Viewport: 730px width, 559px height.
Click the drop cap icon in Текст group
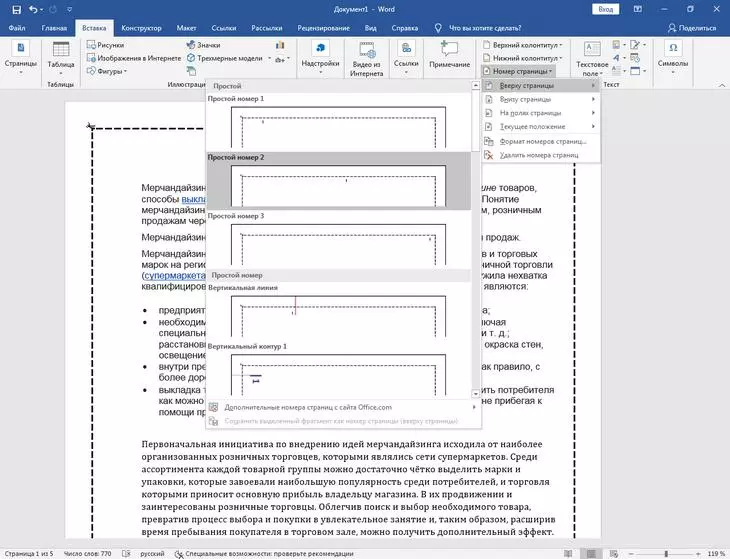click(616, 71)
